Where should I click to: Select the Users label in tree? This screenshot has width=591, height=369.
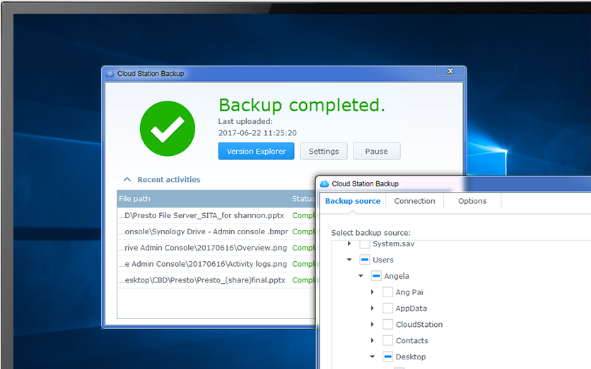pyautogui.click(x=383, y=260)
